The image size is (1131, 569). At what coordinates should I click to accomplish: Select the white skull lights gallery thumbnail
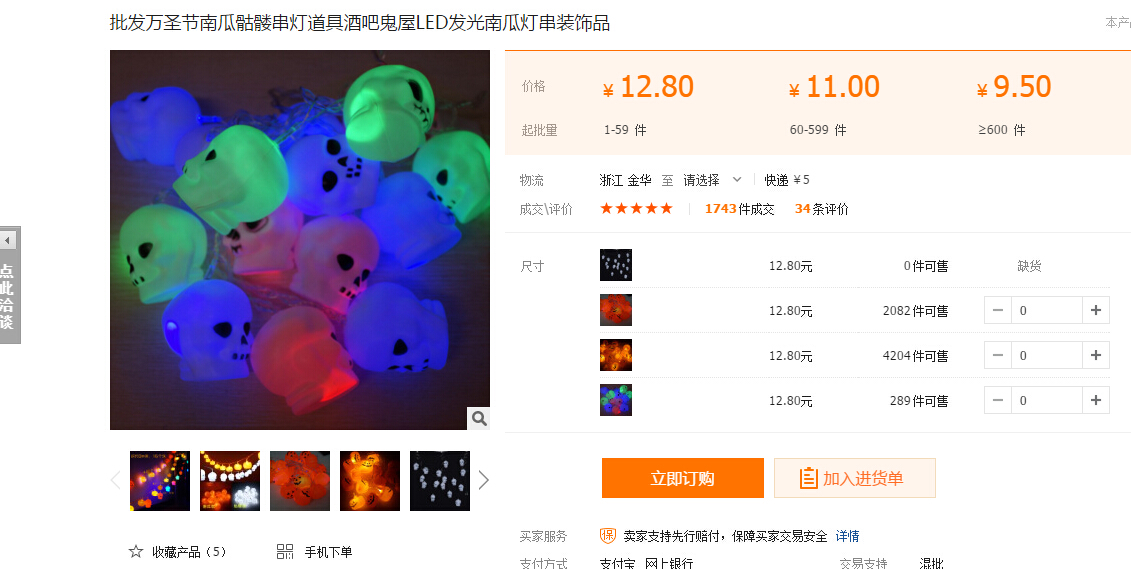(440, 481)
